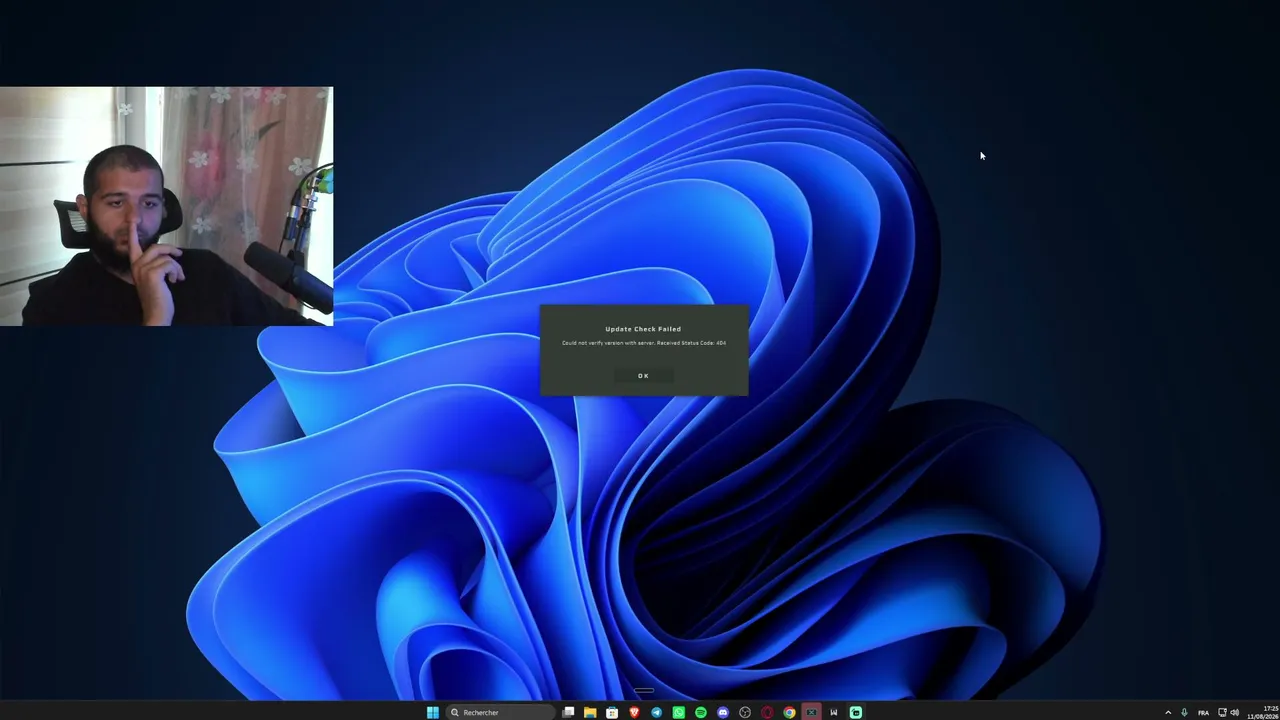Click the "Received Status Code: 404" error message

pos(691,343)
